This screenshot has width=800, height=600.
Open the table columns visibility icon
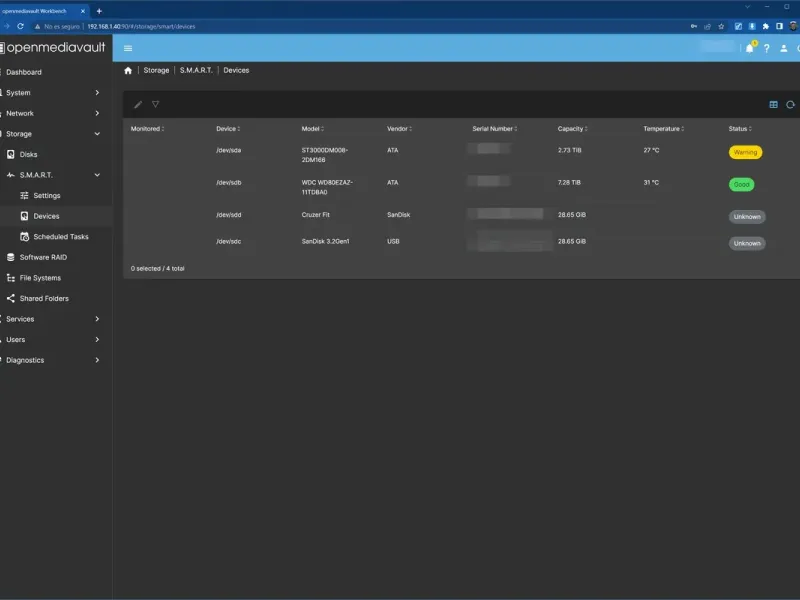pos(773,104)
